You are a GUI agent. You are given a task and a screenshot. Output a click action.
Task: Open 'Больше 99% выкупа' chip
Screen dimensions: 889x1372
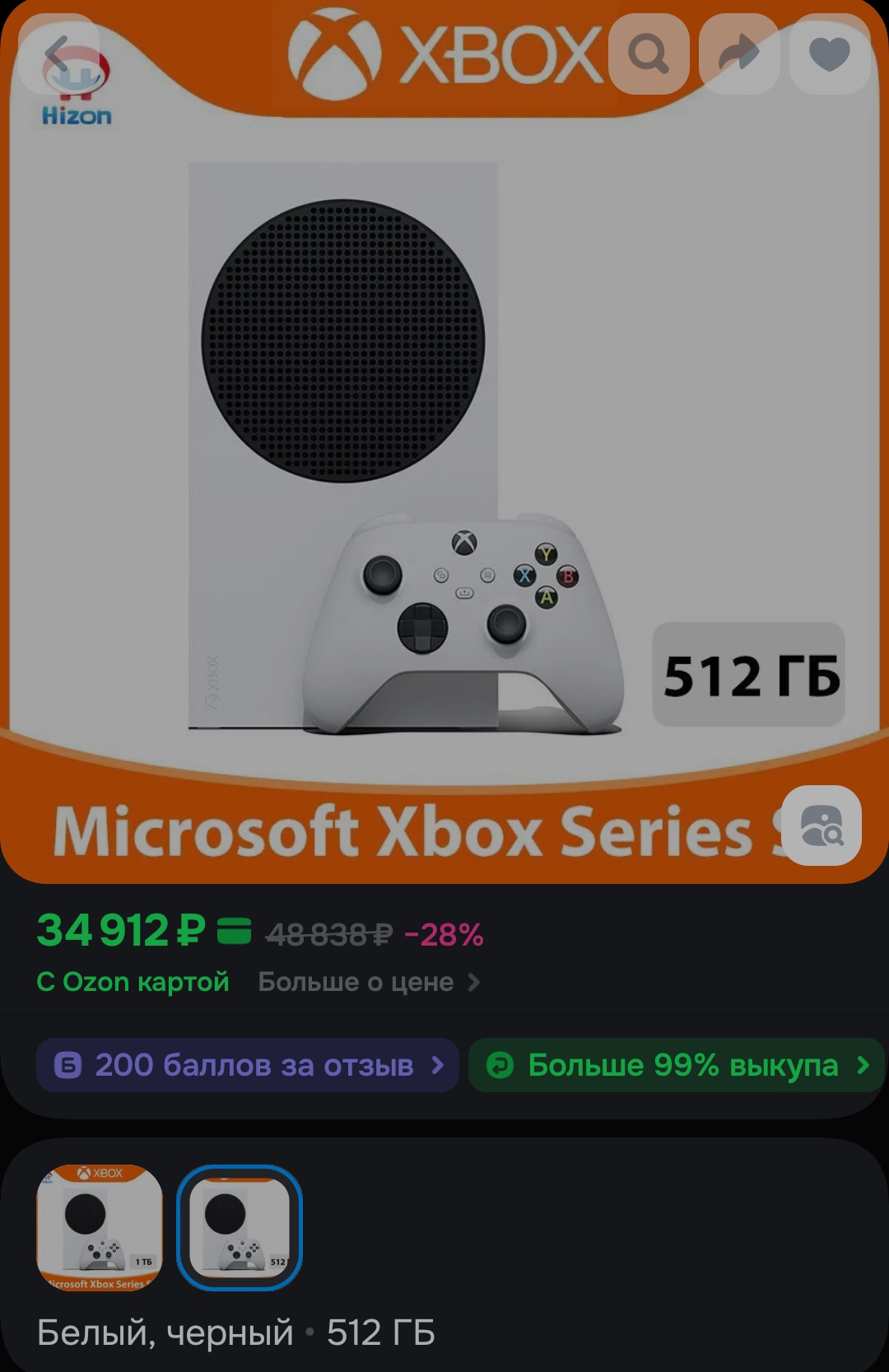(677, 1065)
